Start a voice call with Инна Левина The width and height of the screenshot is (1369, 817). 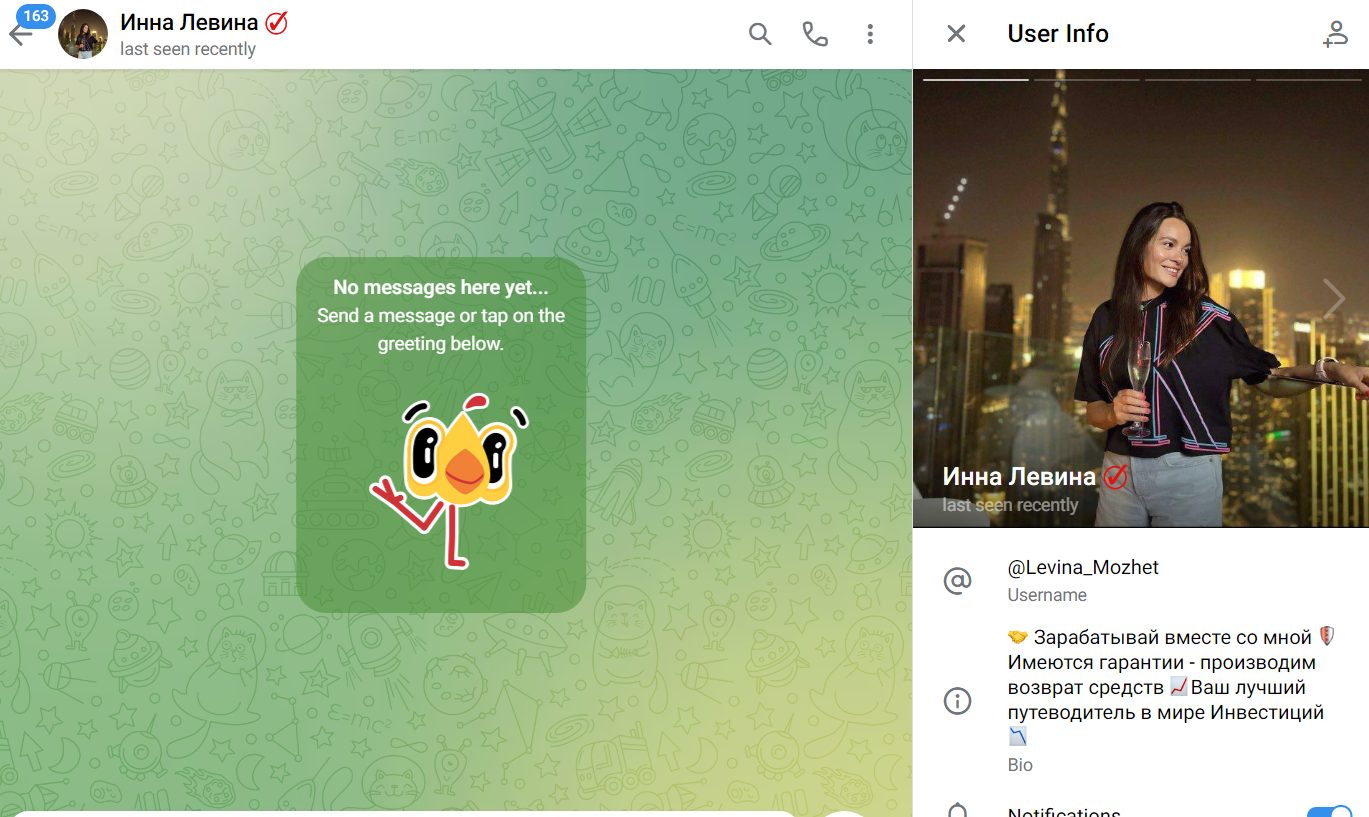(x=815, y=34)
